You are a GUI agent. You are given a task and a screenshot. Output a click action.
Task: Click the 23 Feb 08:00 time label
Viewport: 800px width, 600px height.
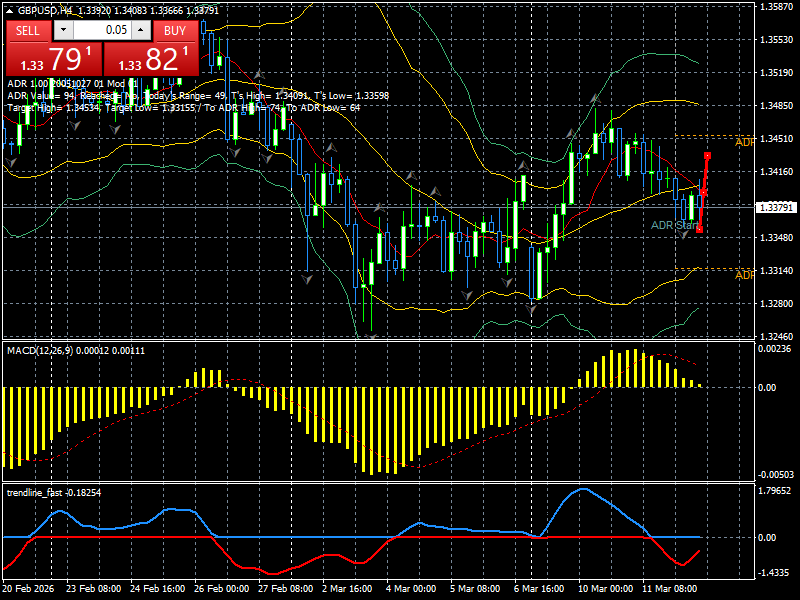(x=93, y=588)
